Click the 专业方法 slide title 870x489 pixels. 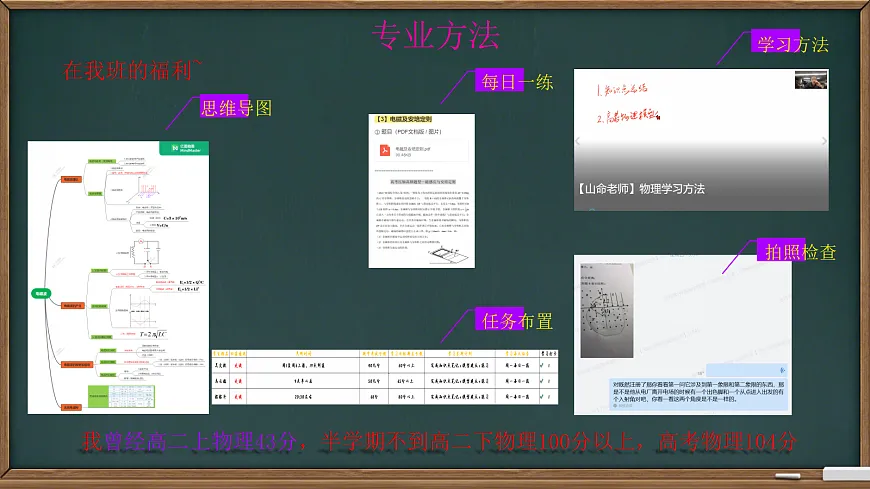[436, 35]
